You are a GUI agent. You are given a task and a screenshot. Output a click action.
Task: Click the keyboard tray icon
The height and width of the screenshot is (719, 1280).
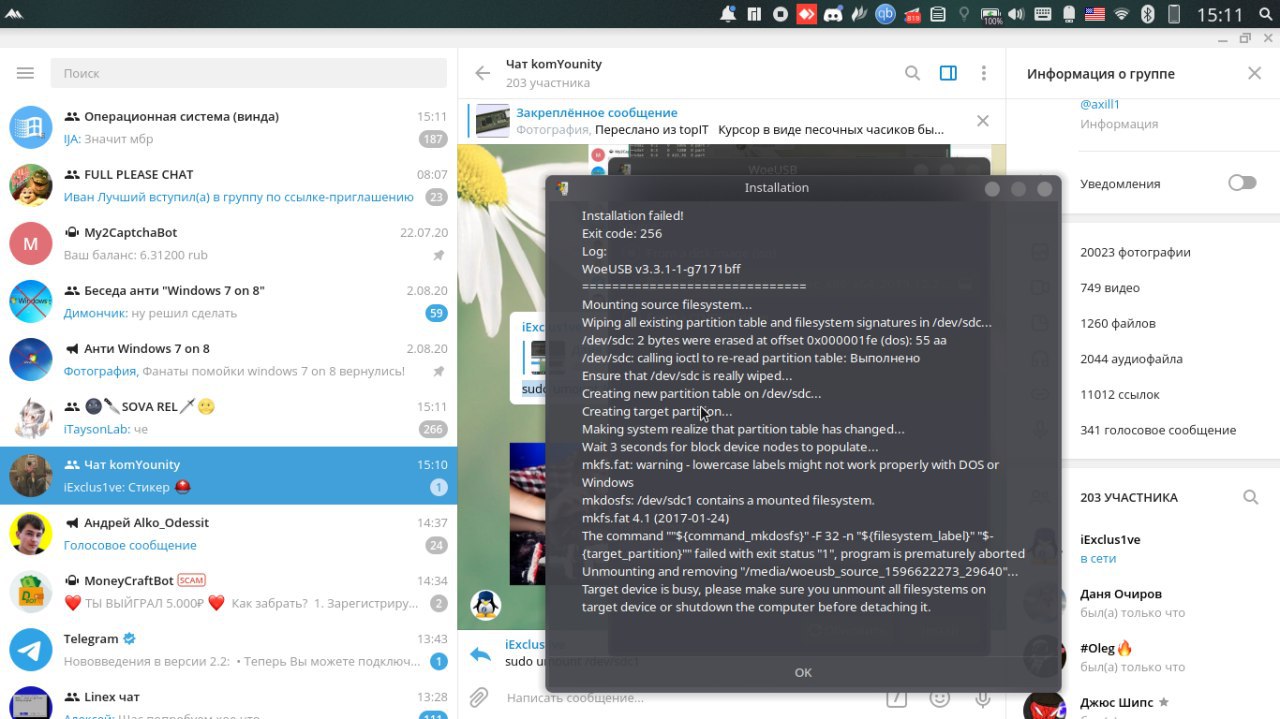(x=1043, y=14)
